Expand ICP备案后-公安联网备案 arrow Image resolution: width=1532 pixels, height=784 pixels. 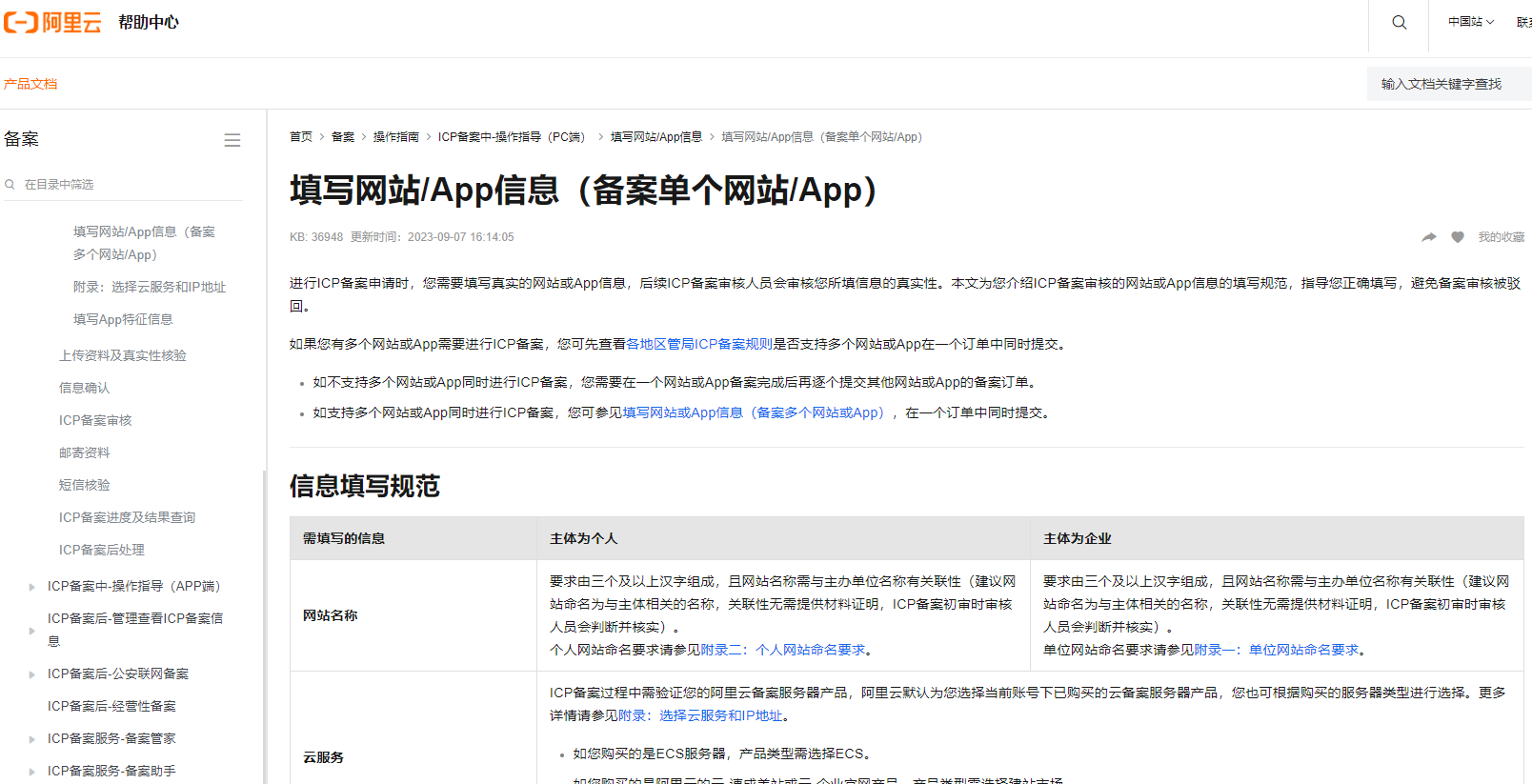coord(31,674)
